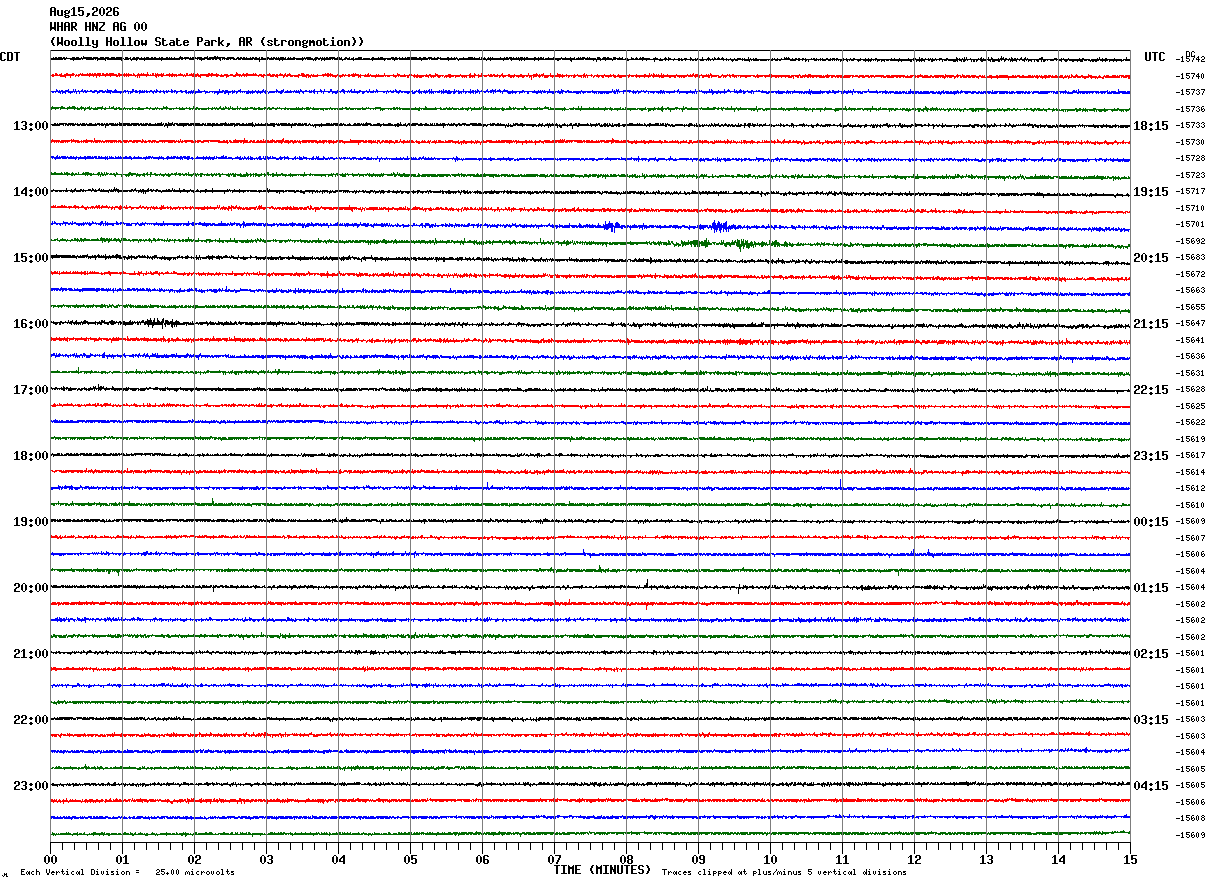Screen dimensions: 1210x886
Task: Click the -15742 DC offset value
Action: pyautogui.click(x=1191, y=60)
